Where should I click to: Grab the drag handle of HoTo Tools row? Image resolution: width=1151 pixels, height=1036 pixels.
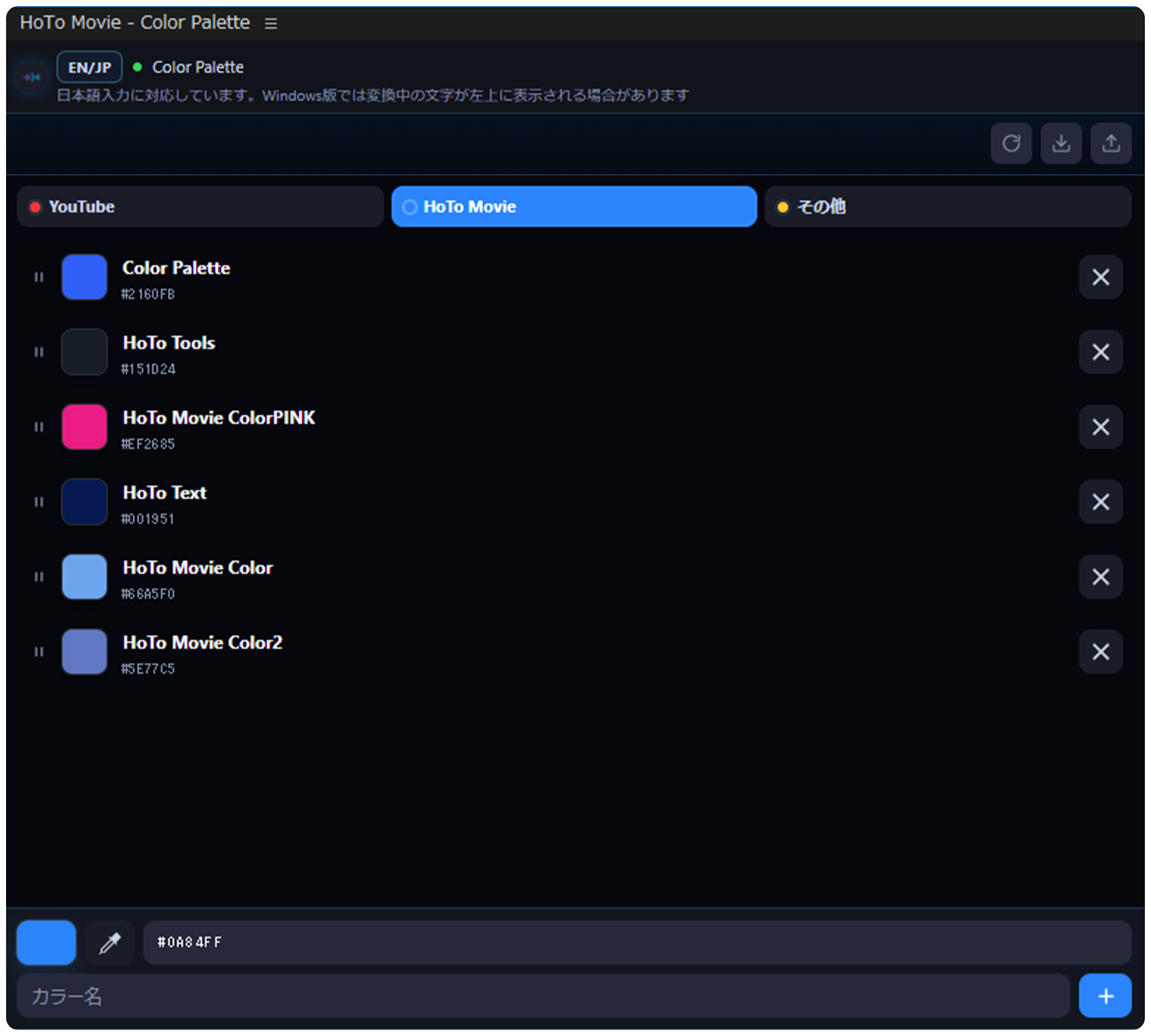point(39,352)
